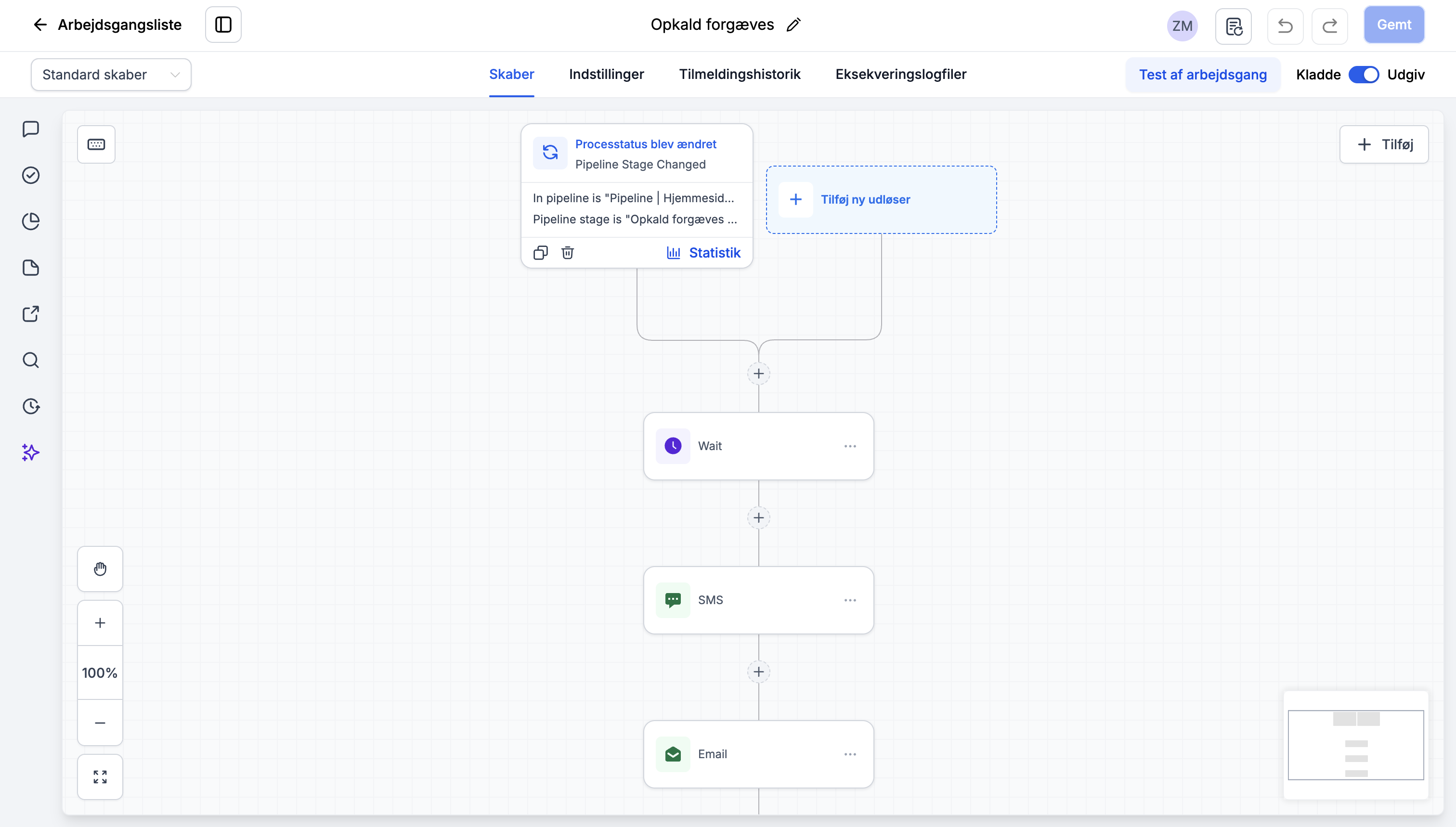Open the Tilmeldingshistorik tab
Viewport: 1456px width, 827px height.
coord(740,75)
